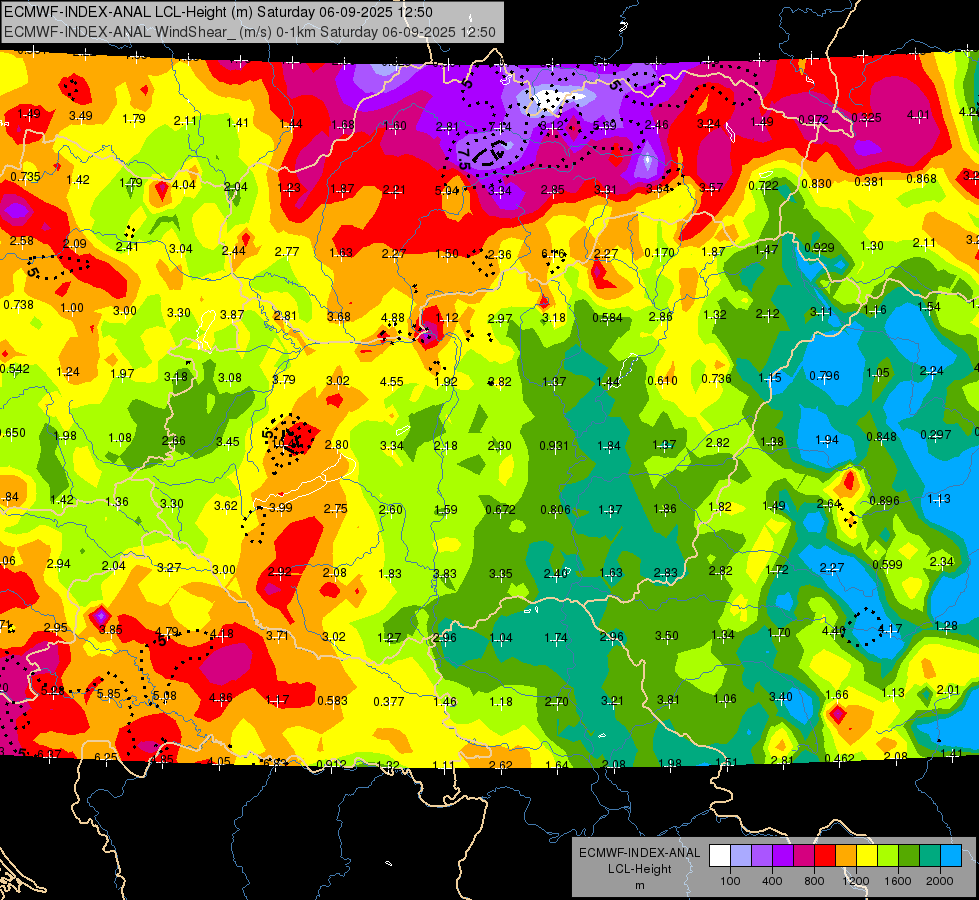Click the wind shear value 5.69
Screen dimensions: 979x900
click(x=604, y=126)
